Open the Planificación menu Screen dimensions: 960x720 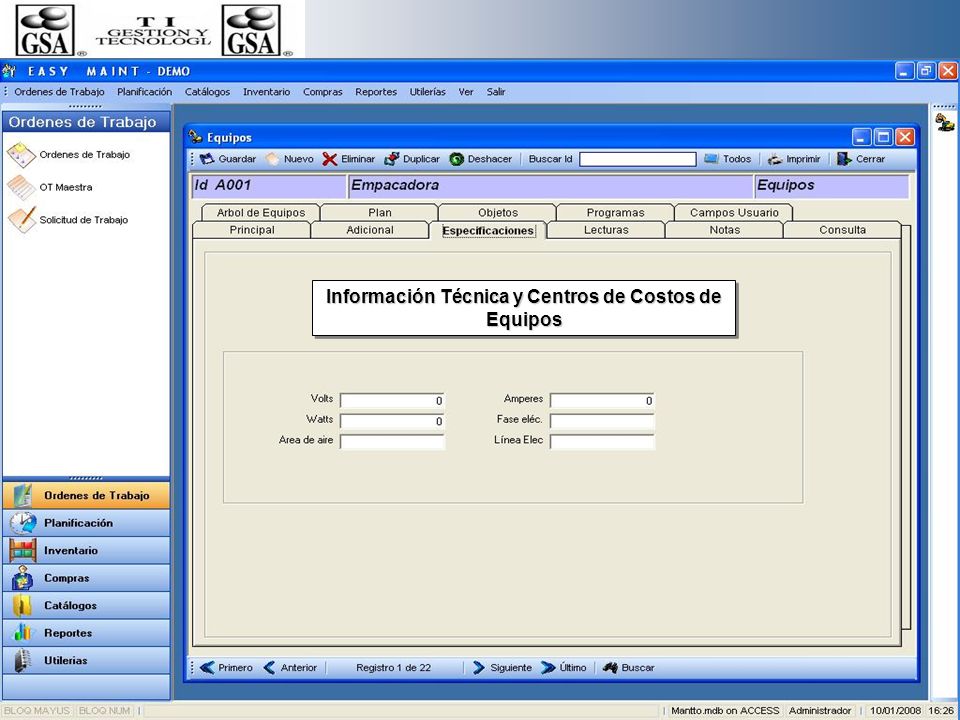pyautogui.click(x=144, y=92)
